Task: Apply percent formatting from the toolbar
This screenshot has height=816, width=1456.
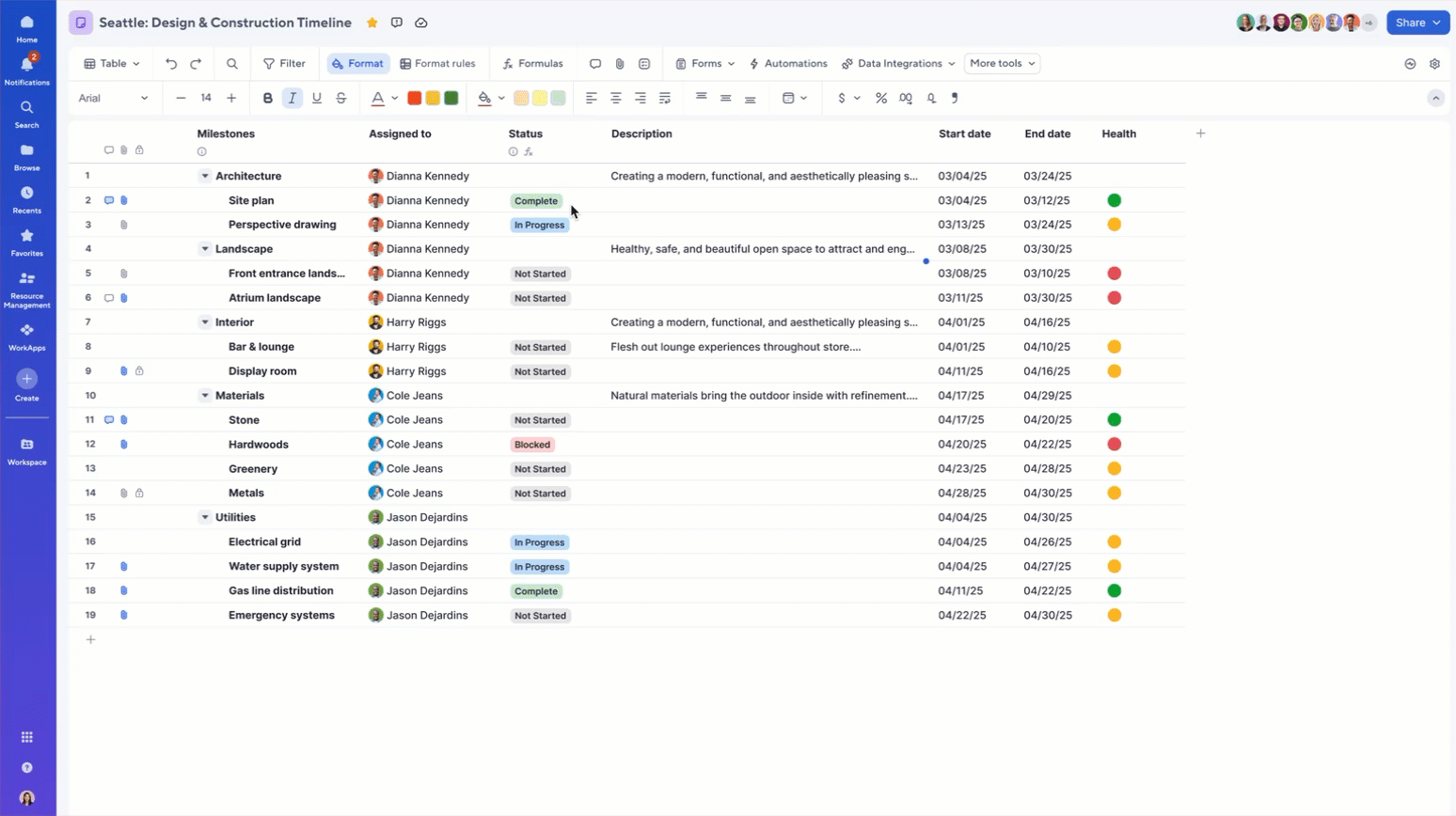Action: point(880,98)
